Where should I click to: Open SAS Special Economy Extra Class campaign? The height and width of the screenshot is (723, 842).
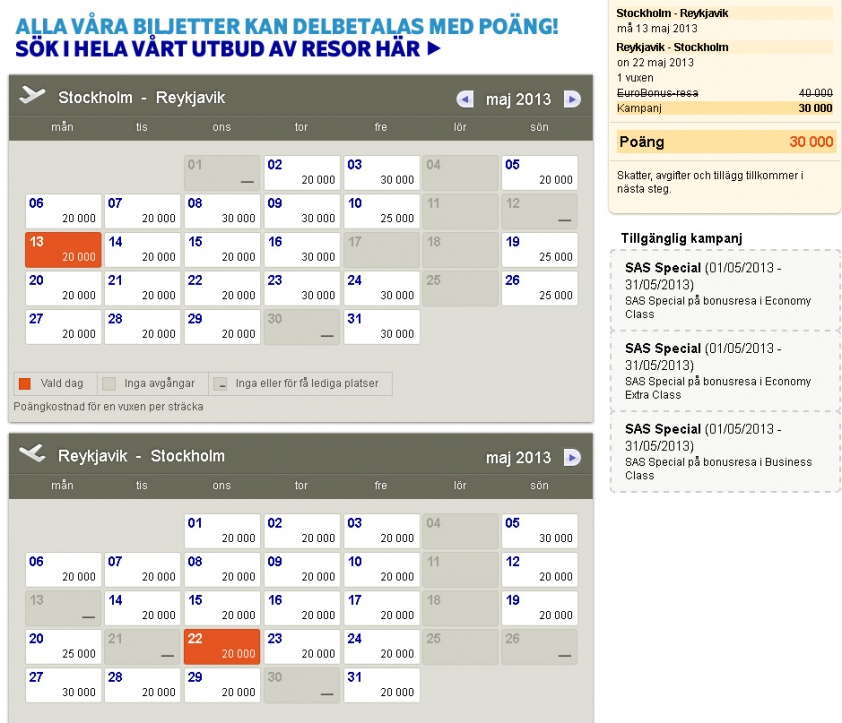click(724, 371)
